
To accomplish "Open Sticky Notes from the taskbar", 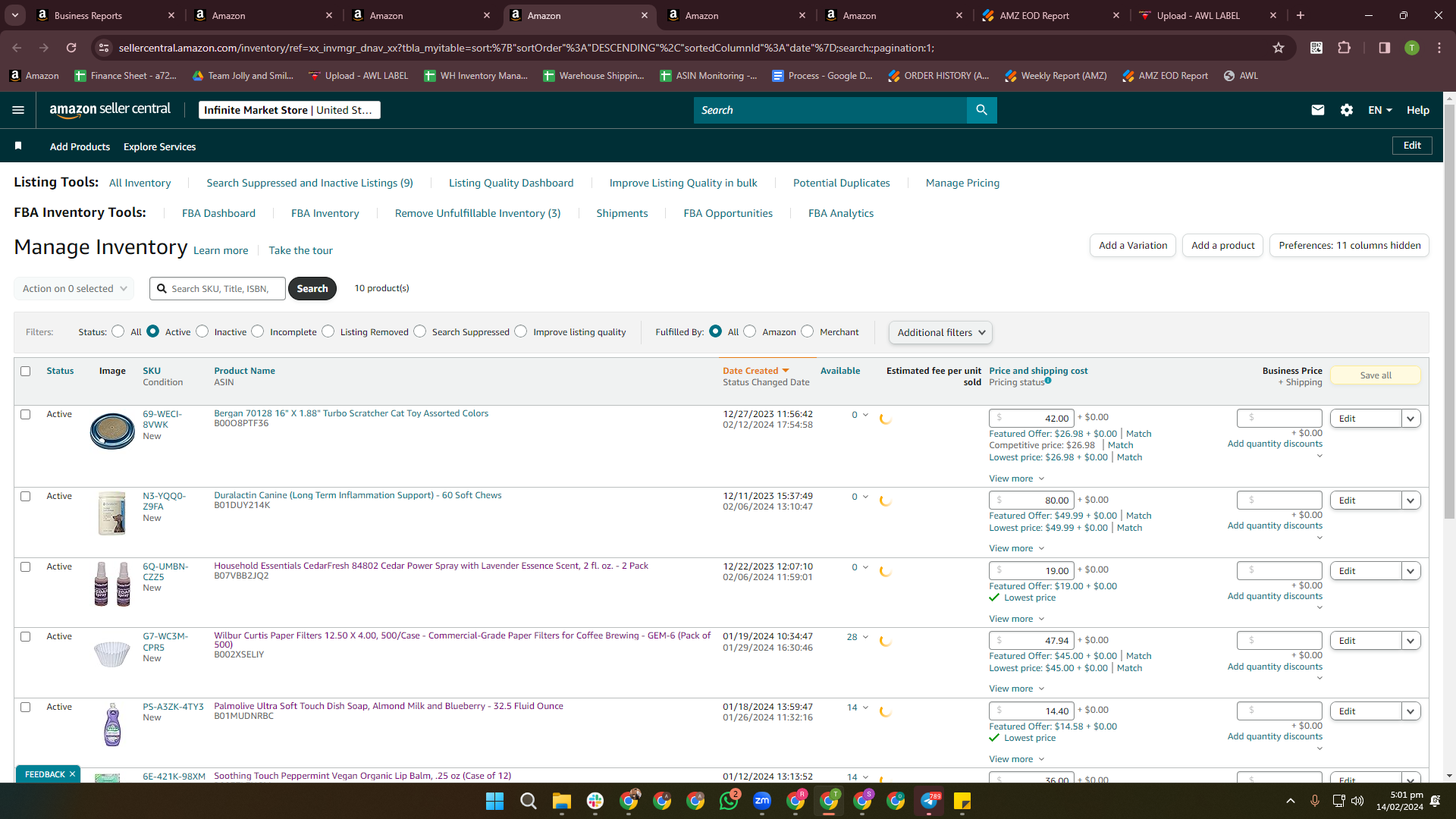I will click(x=962, y=801).
